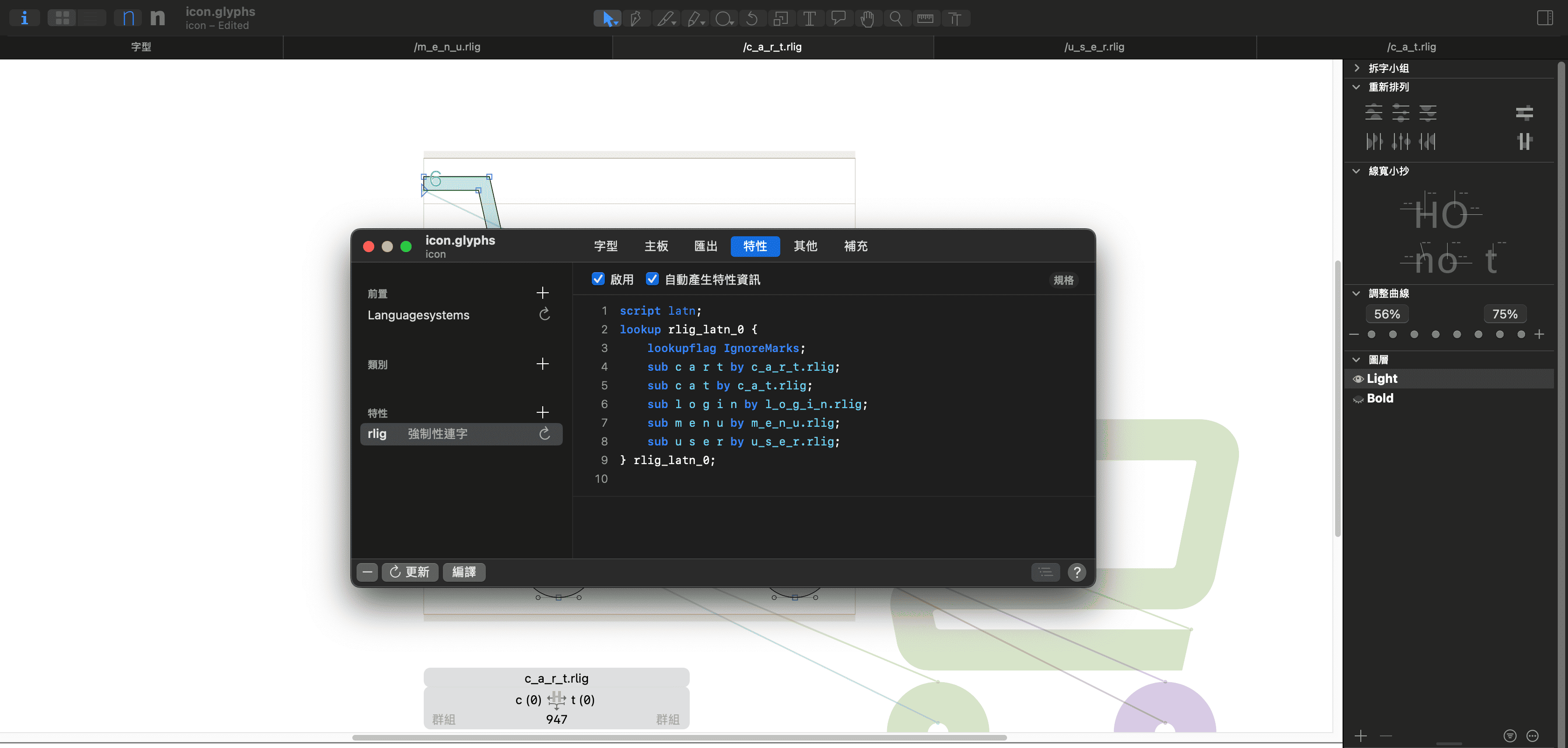Open the Select tool dropdown arrow
The image size is (1568, 748).
coord(616,24)
